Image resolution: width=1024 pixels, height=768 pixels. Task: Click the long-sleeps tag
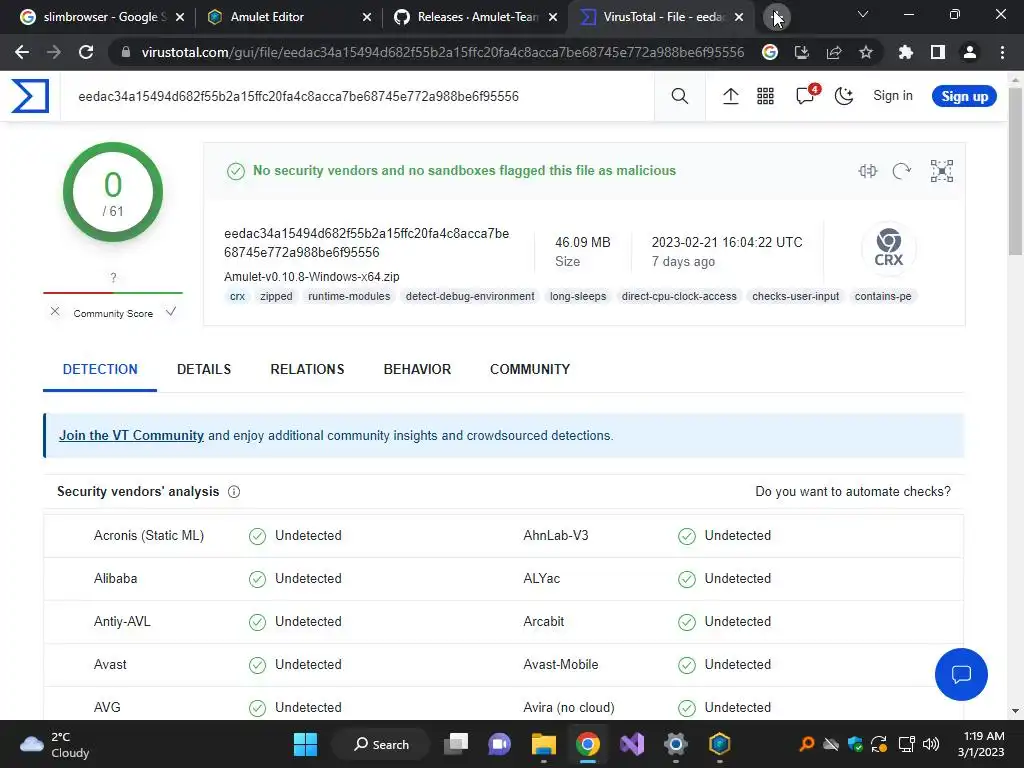577,296
